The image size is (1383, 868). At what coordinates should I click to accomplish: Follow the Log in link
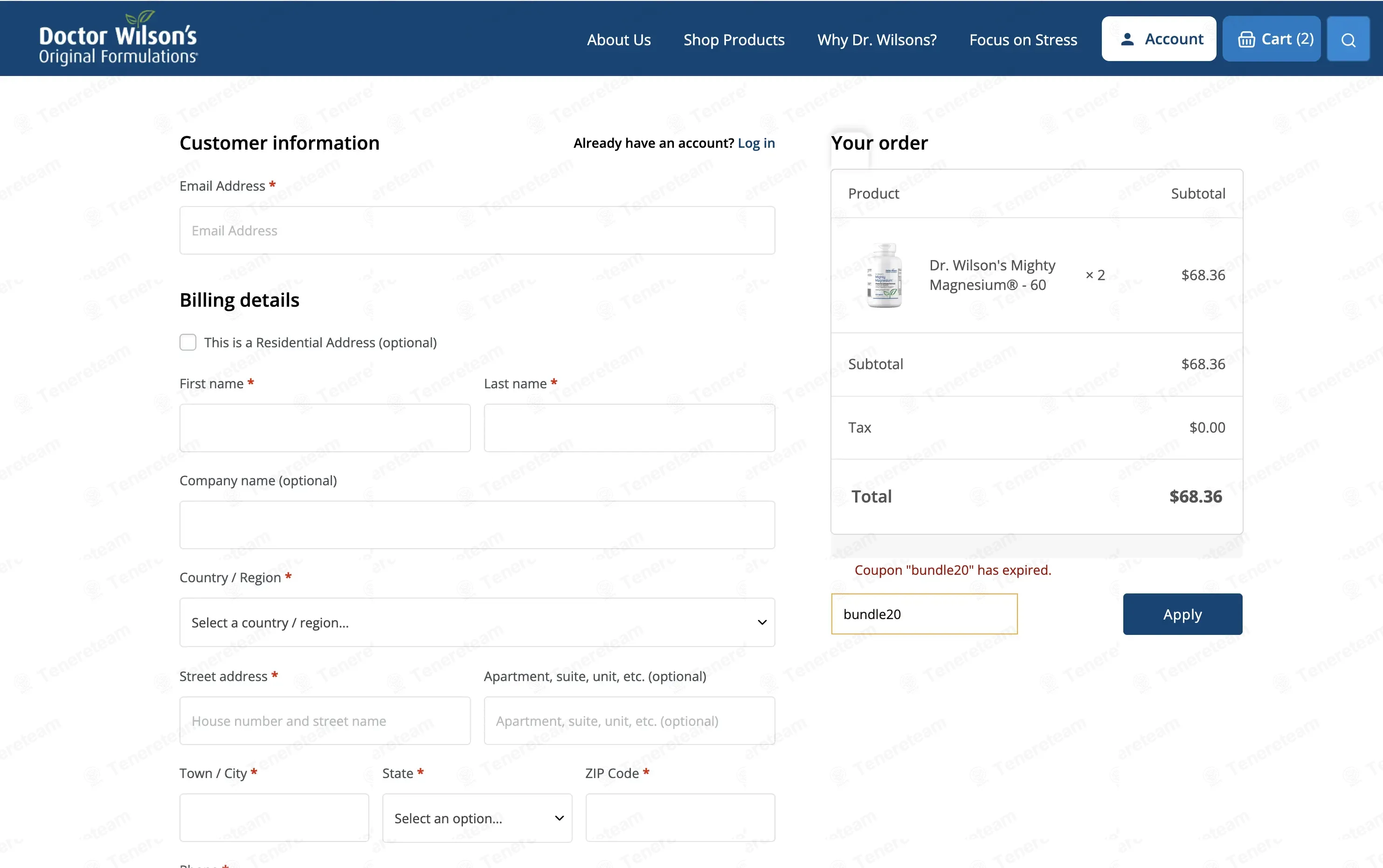pos(756,143)
